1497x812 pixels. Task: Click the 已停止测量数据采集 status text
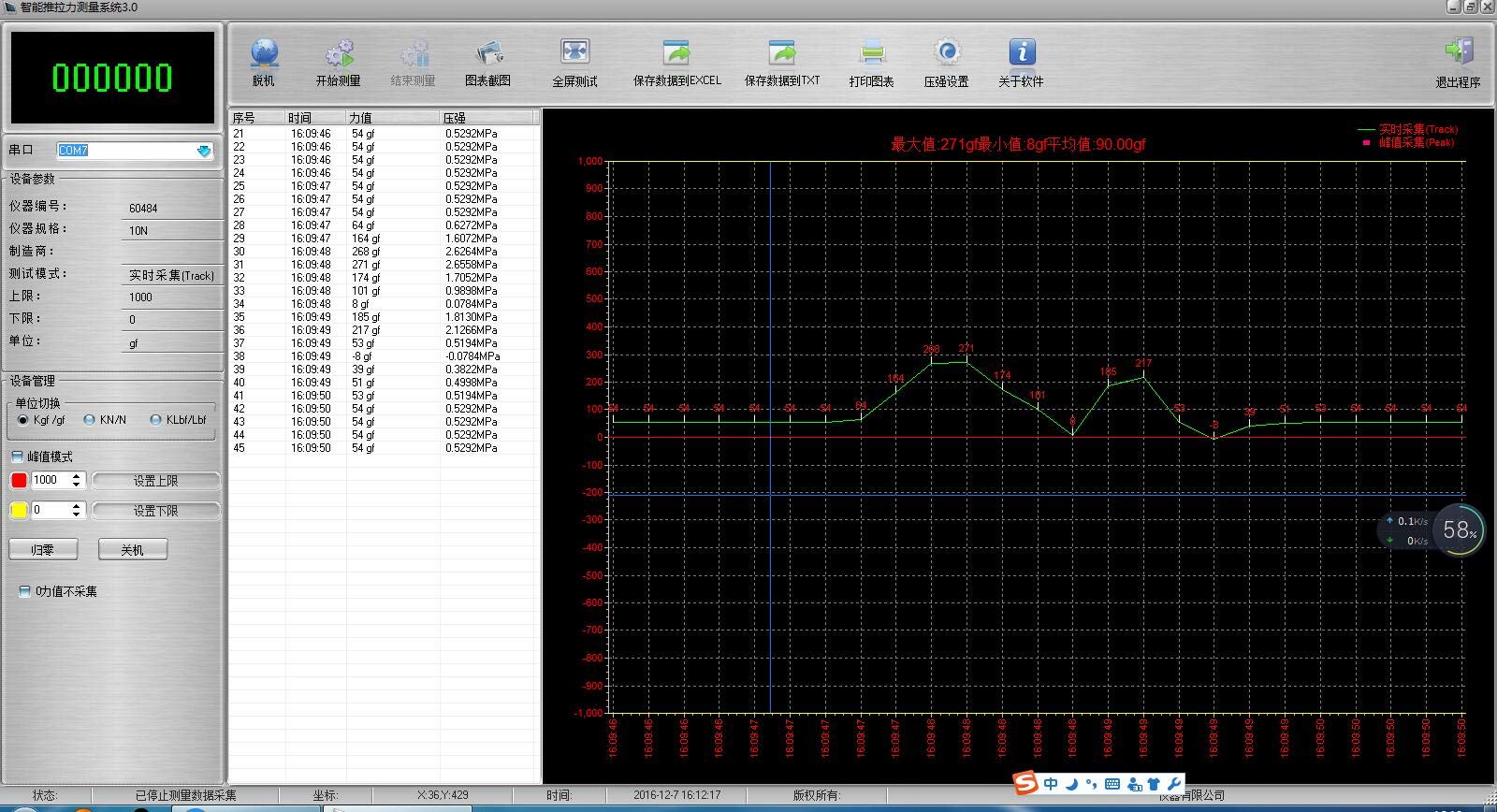[185, 795]
